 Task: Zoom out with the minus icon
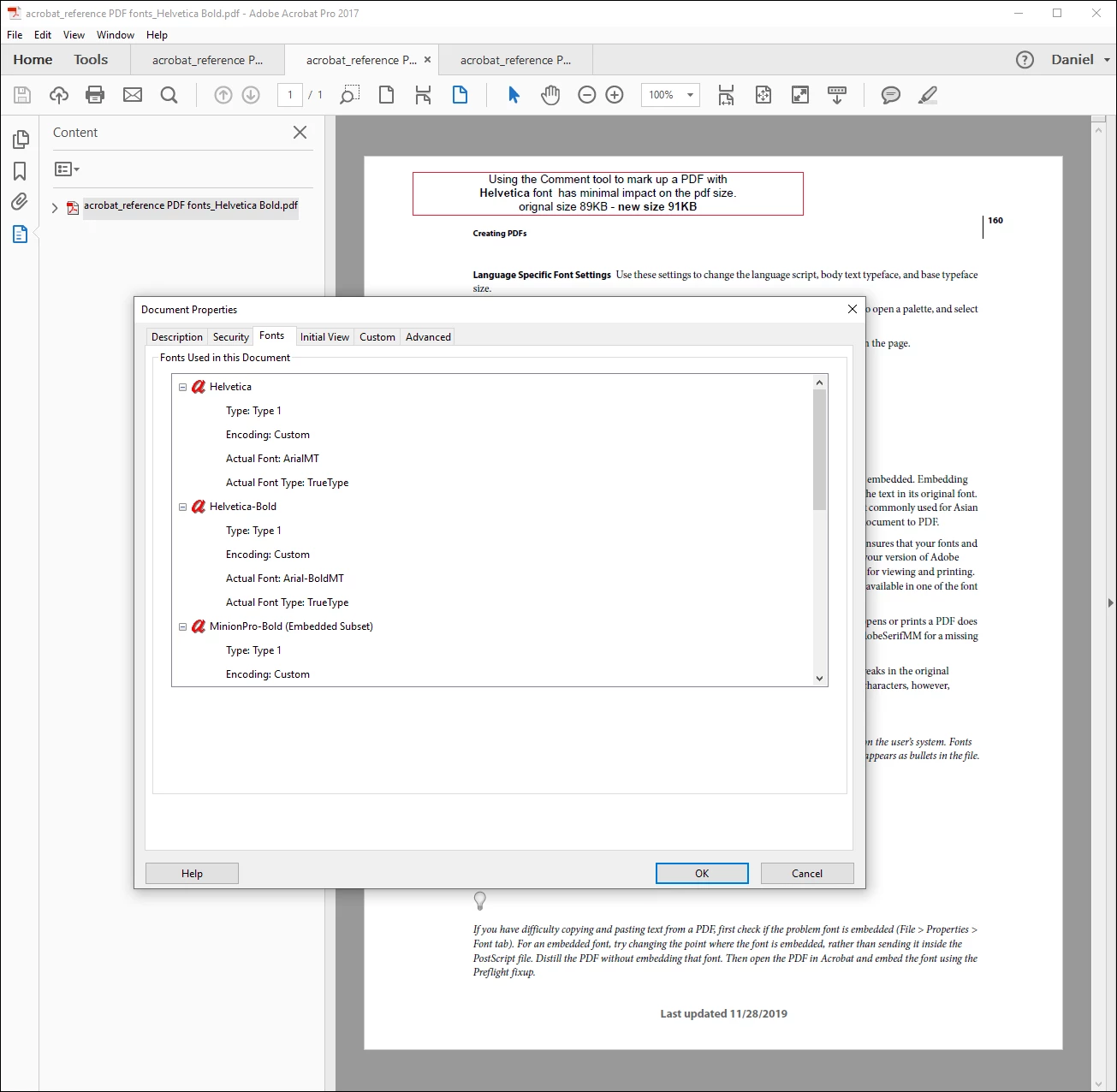tap(587, 95)
